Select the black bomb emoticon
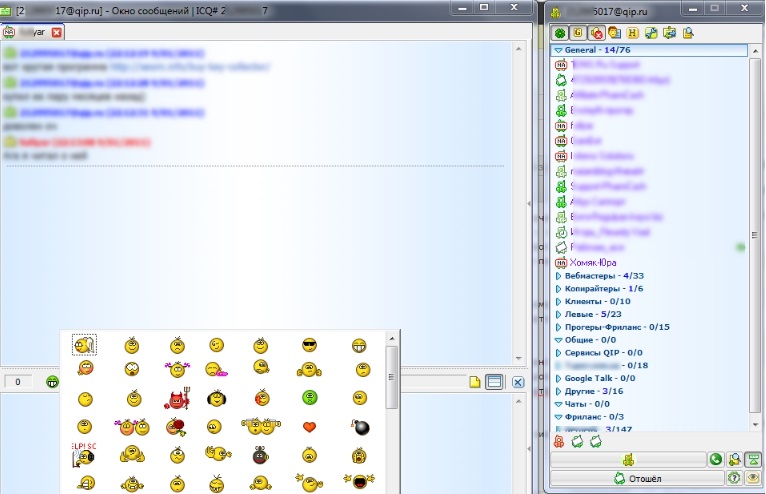Screen dimensions: 766x494 pyautogui.click(x=359, y=427)
